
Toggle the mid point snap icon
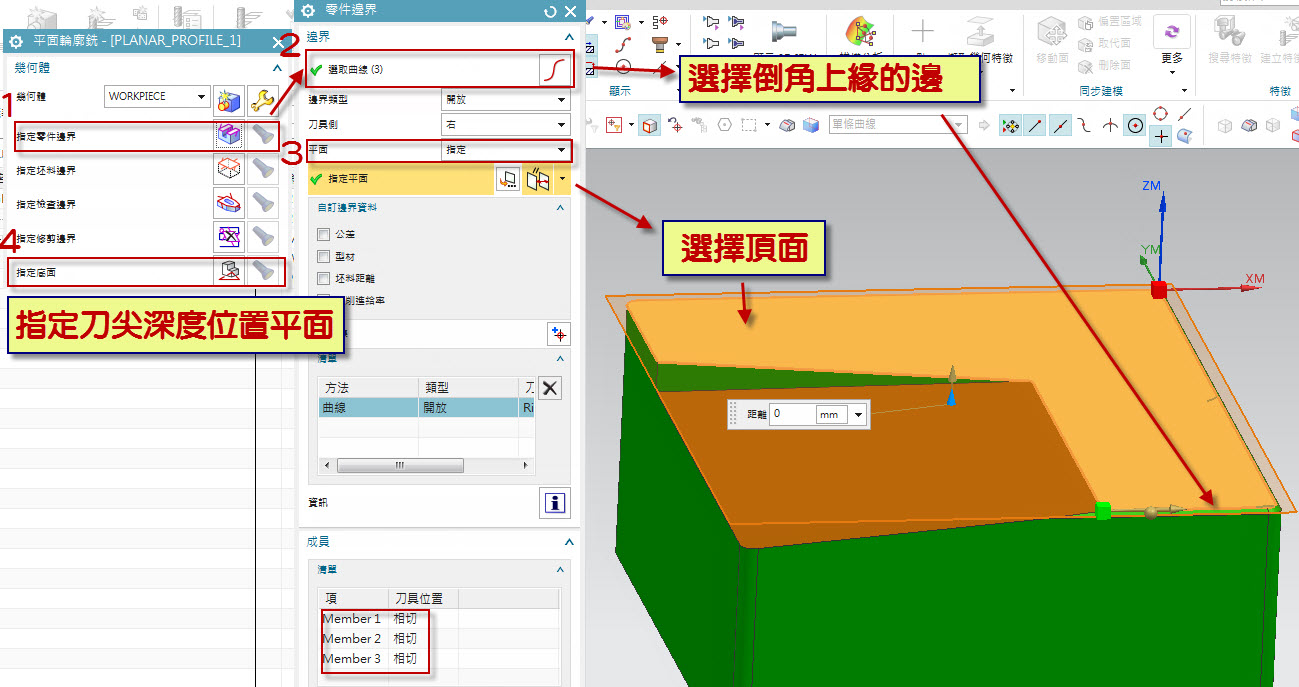click(x=1060, y=125)
